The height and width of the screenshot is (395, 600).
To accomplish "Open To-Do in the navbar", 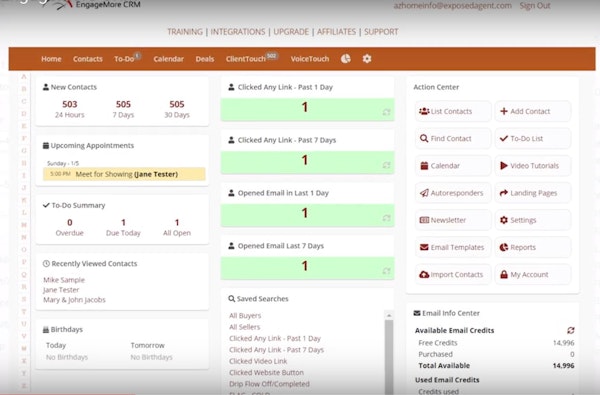I will [x=124, y=59].
